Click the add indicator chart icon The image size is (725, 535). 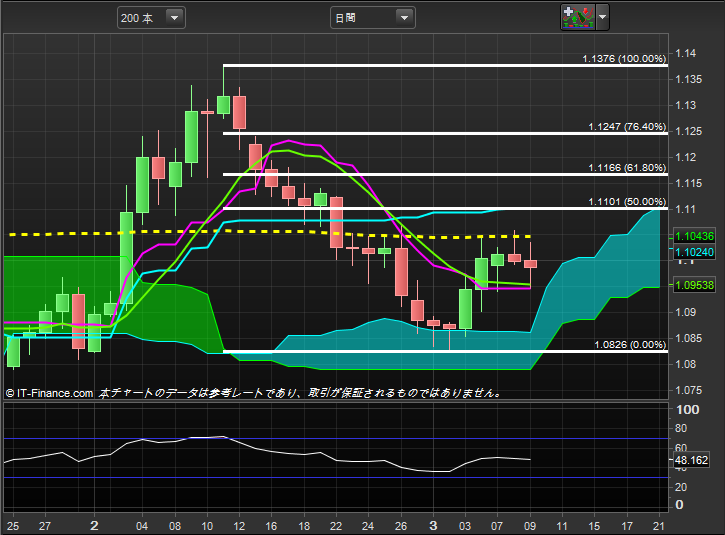tap(578, 17)
